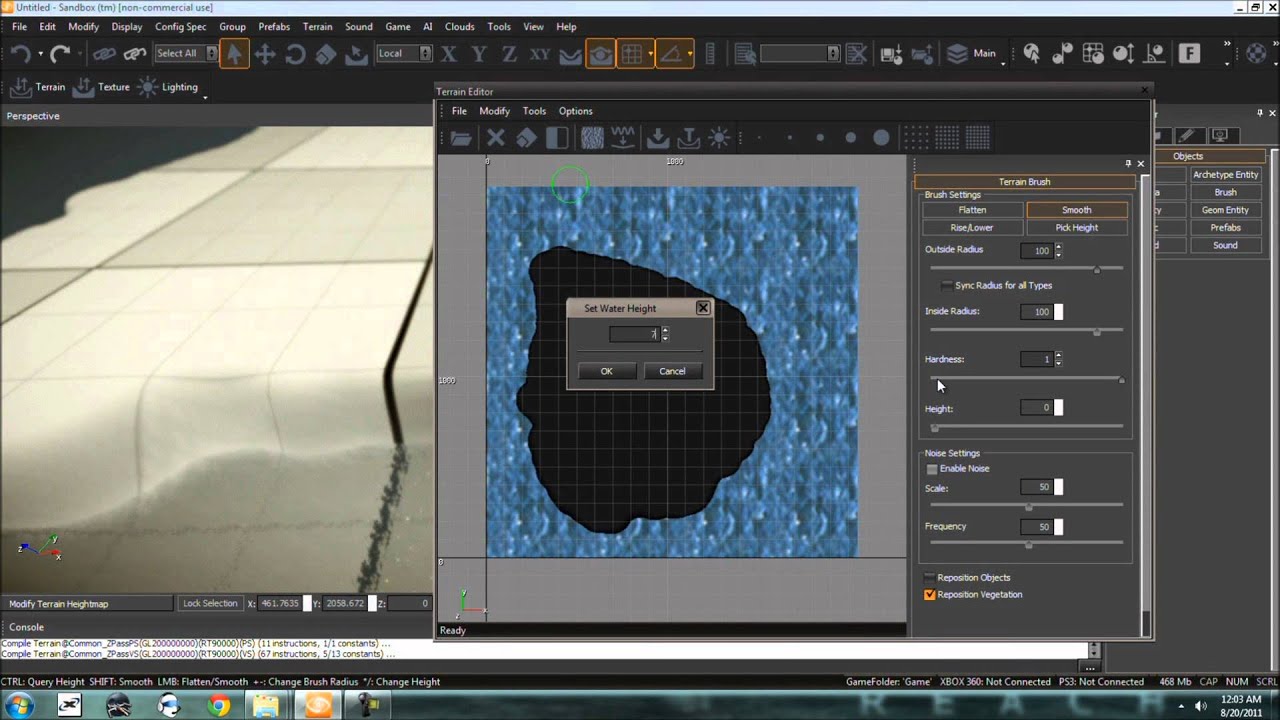Open the empty selection name dropdown
The image size is (1280, 720).
coord(833,54)
